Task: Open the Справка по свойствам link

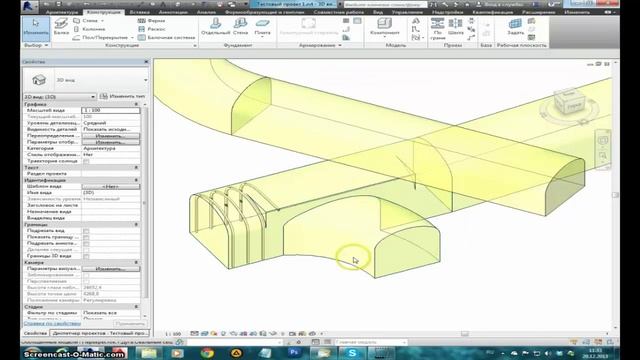Action: 52,324
